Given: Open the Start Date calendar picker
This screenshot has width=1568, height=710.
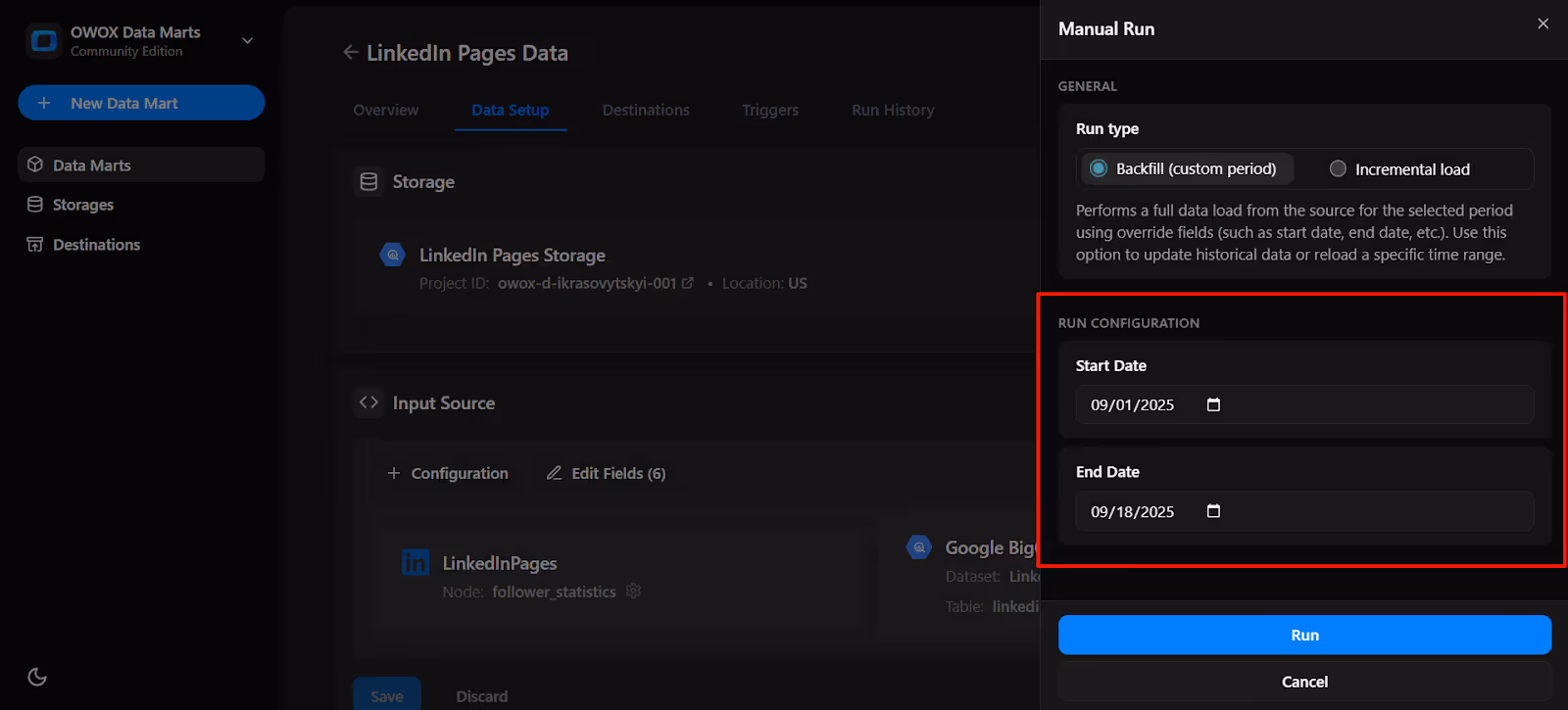Looking at the screenshot, I should [1213, 404].
